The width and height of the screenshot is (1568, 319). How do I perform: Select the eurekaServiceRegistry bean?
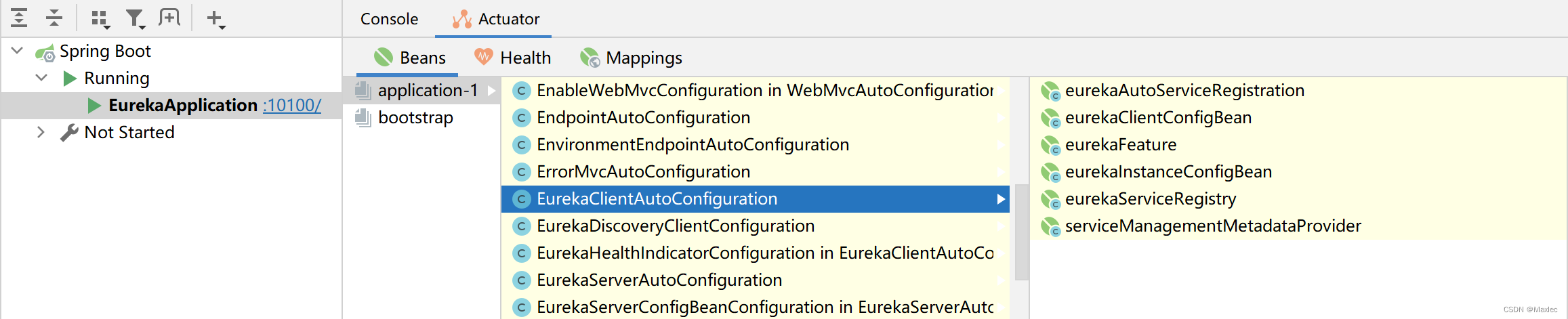point(1299,199)
